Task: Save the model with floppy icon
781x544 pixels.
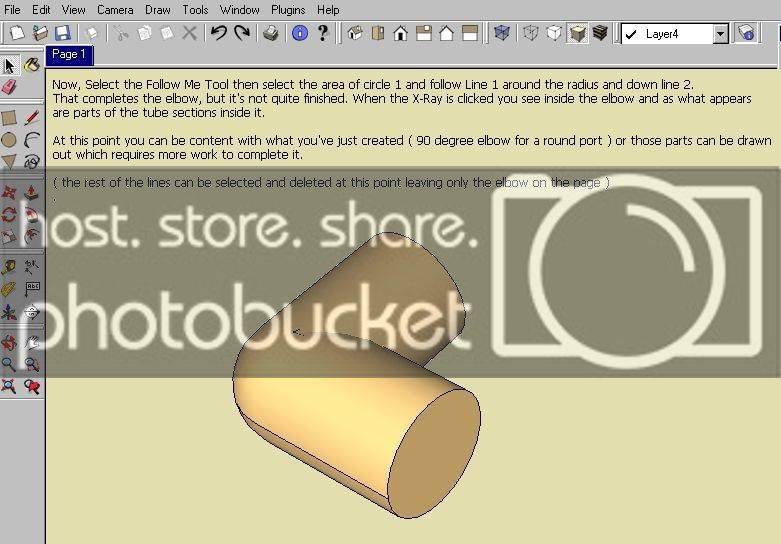Action: 63,33
